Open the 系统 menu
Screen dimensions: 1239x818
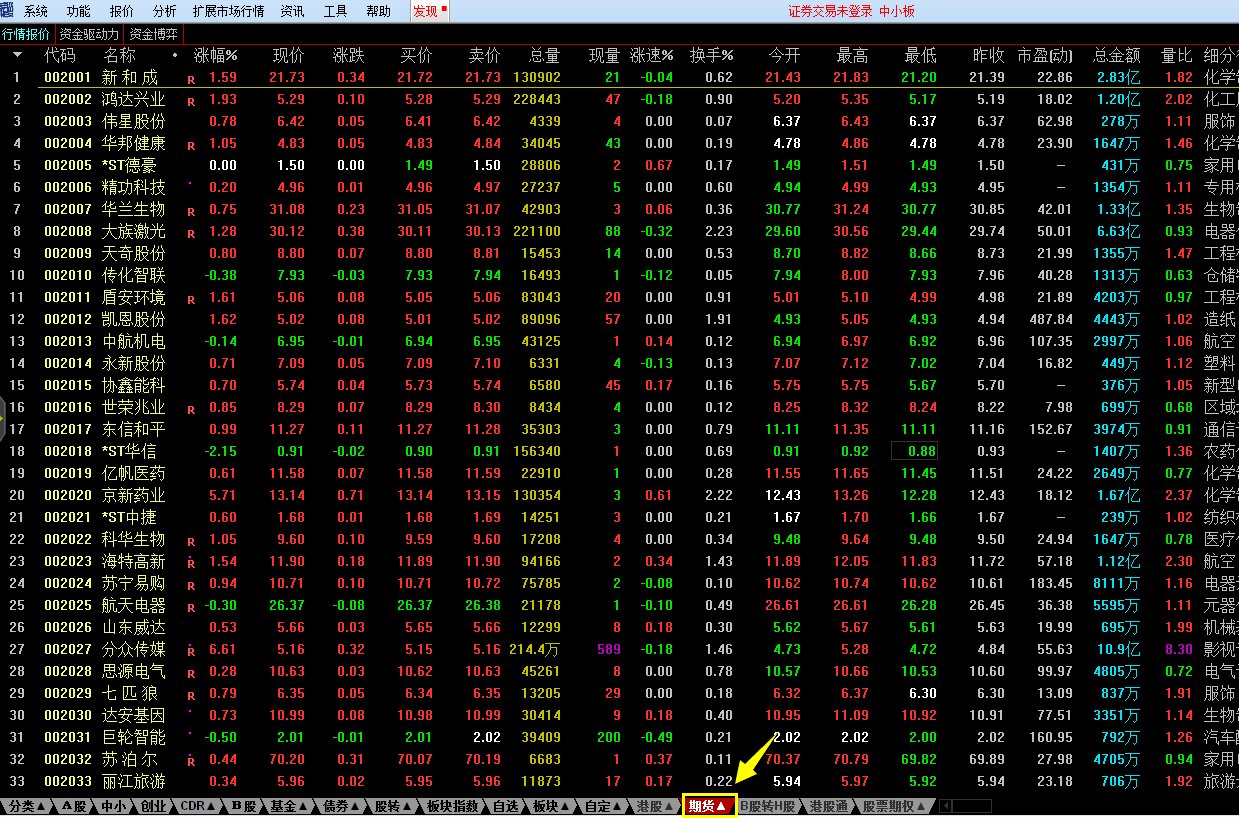tap(36, 12)
